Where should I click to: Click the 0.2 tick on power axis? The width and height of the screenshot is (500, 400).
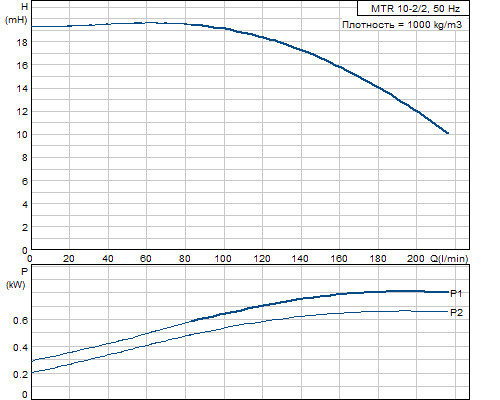pyautogui.click(x=21, y=374)
